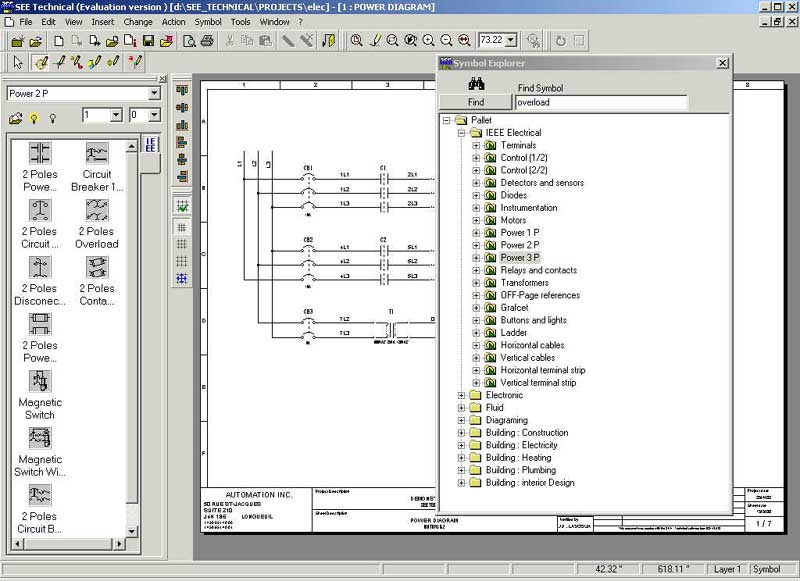800x581 pixels.
Task: Open the Power 2 P family dropdown
Action: (154, 93)
